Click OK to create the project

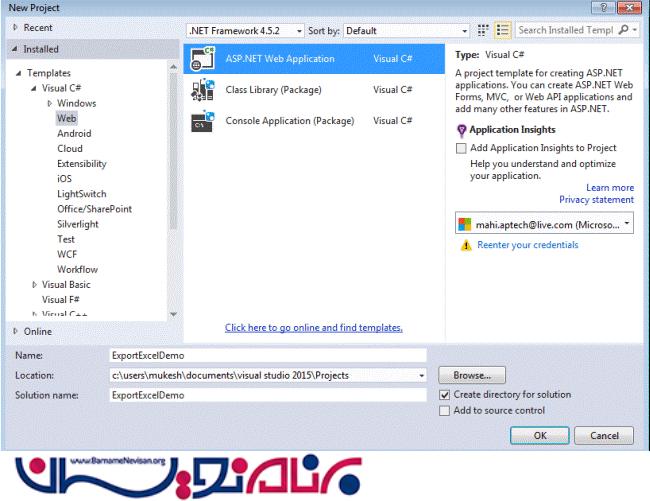pos(540,436)
